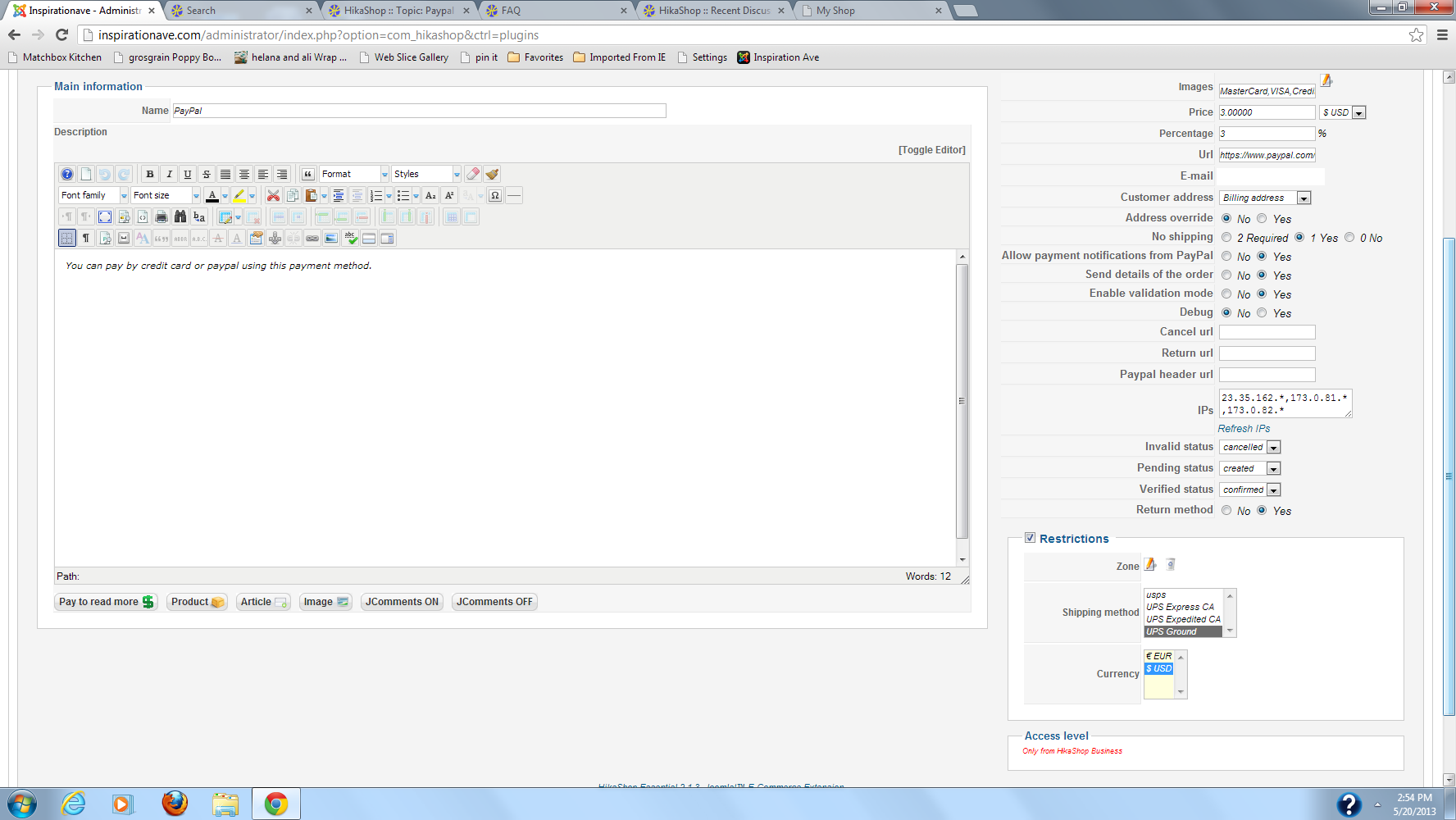1456x820 pixels.
Task: Pick the text color swatch in editor
Action: pos(212,195)
